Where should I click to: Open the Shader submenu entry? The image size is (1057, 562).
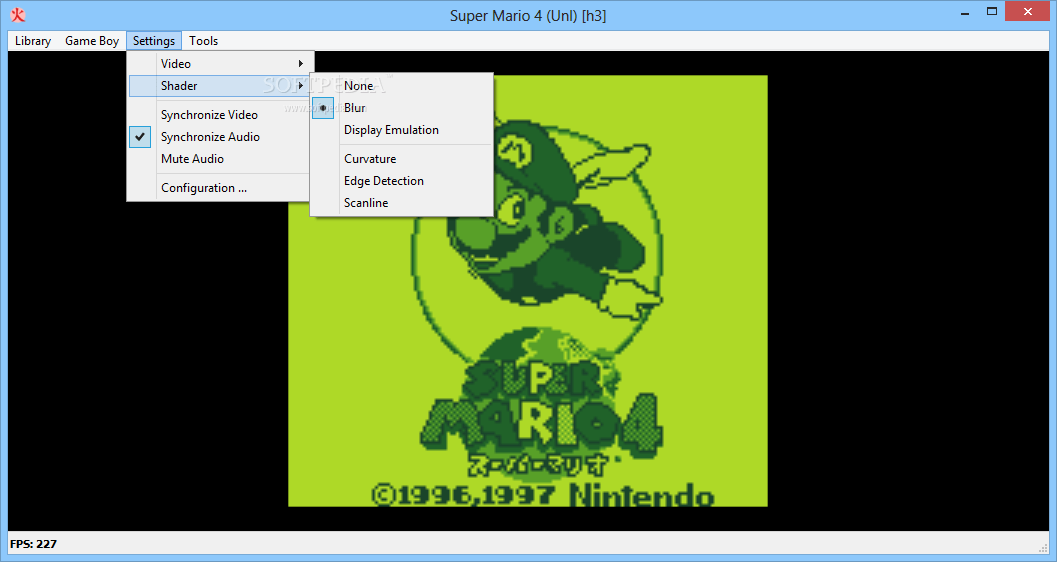pyautogui.click(x=219, y=86)
